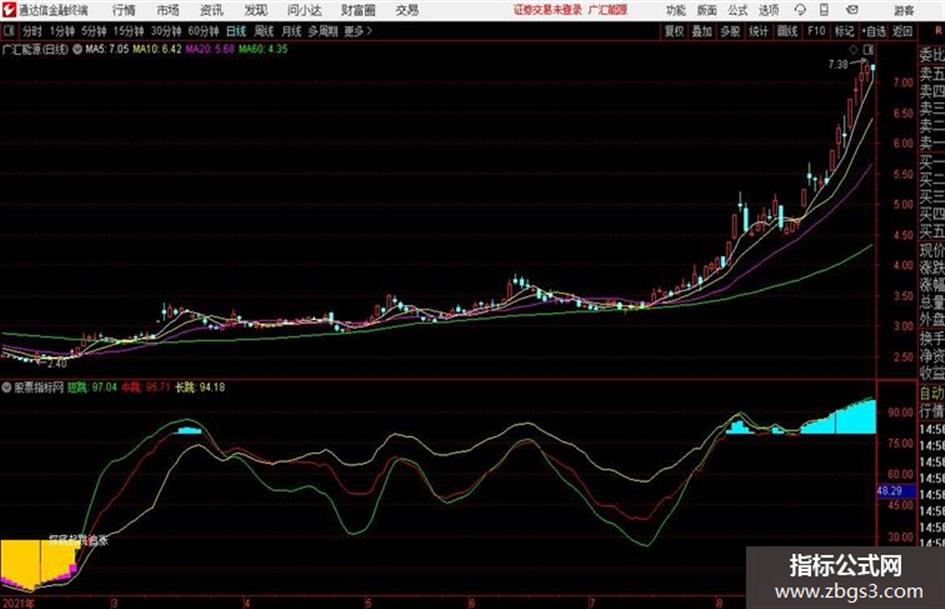Switch to 周线 weekly tab

click(x=264, y=31)
